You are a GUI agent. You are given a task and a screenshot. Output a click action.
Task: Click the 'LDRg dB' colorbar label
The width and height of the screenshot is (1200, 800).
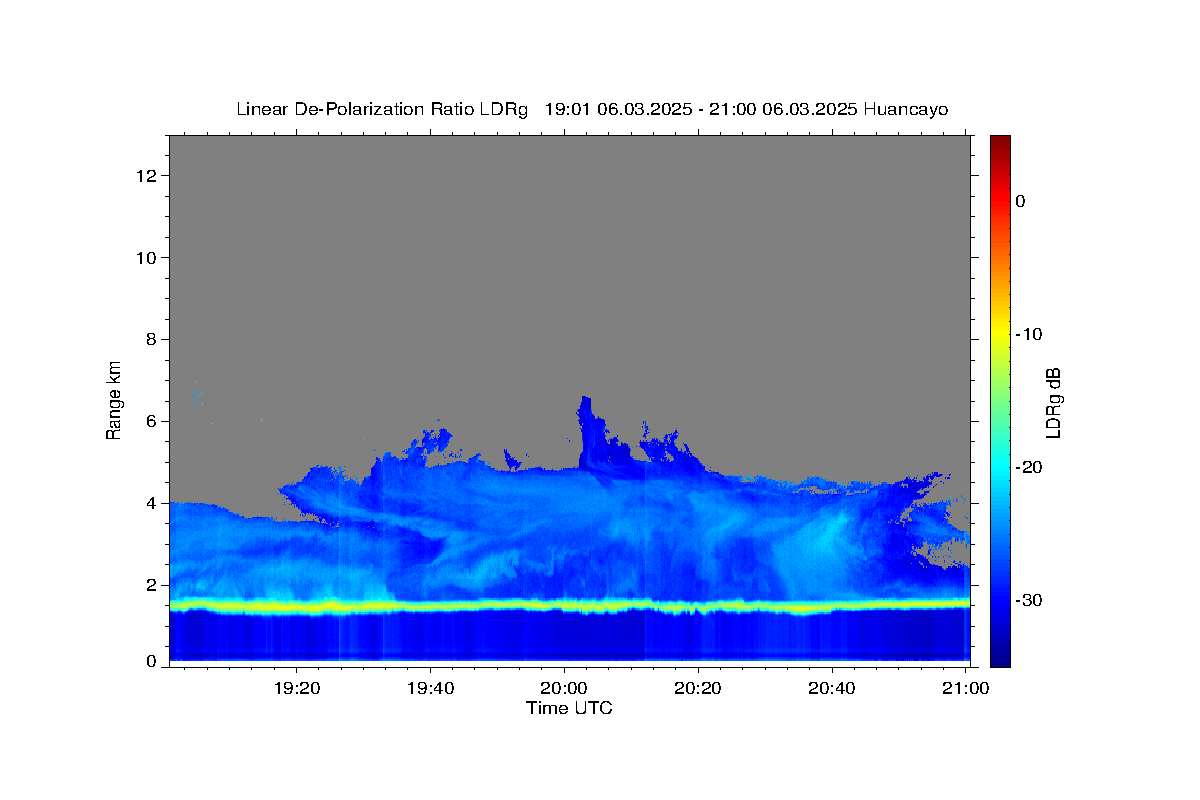tap(1053, 402)
